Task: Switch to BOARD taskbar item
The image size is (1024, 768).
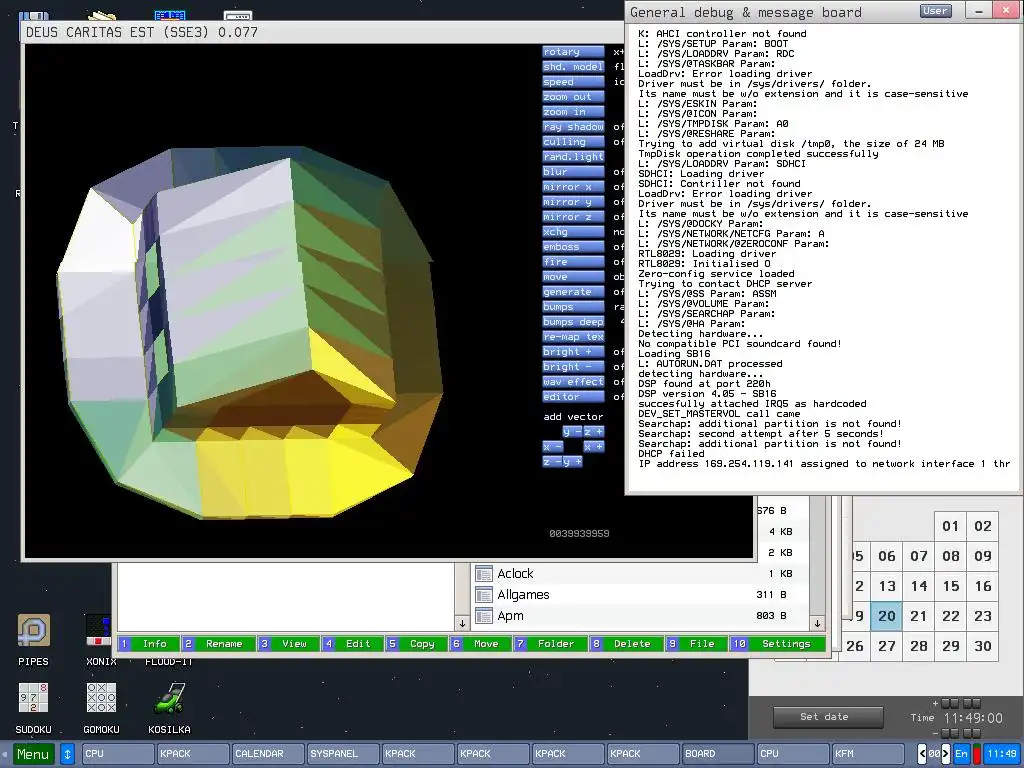Action: [716, 754]
